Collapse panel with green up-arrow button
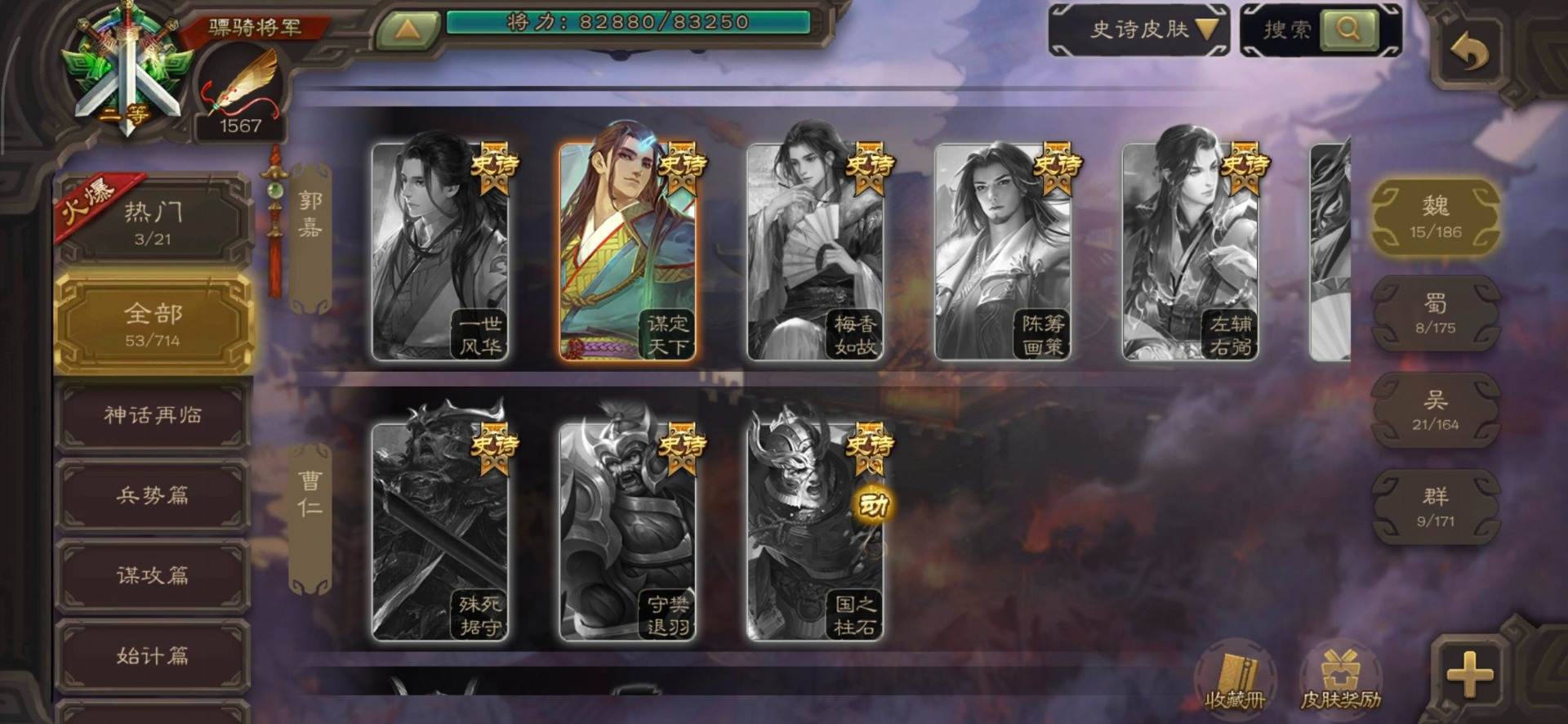This screenshot has width=1568, height=724. coord(408,30)
